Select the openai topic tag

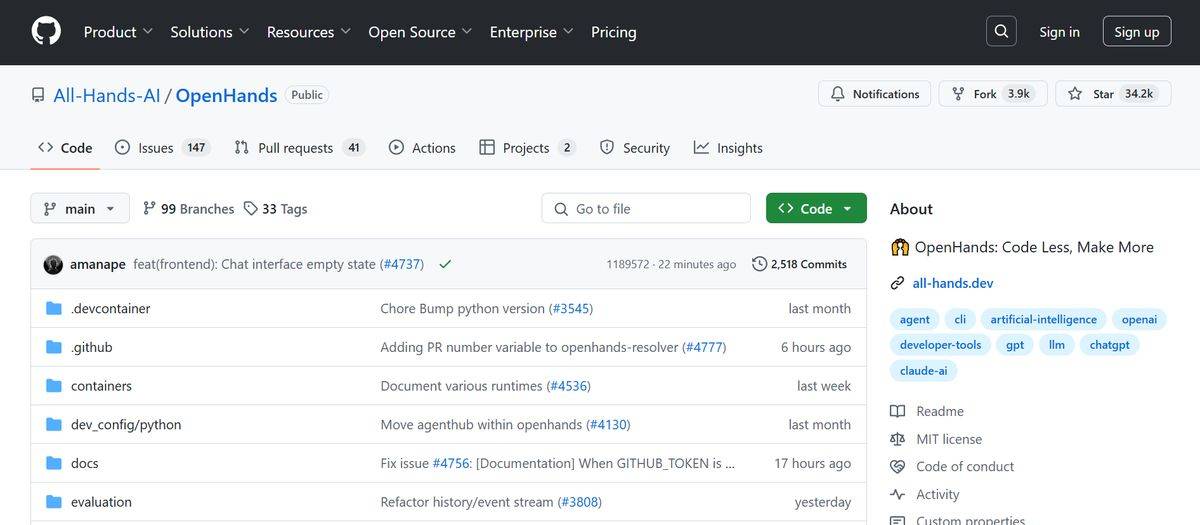[x=1139, y=319]
